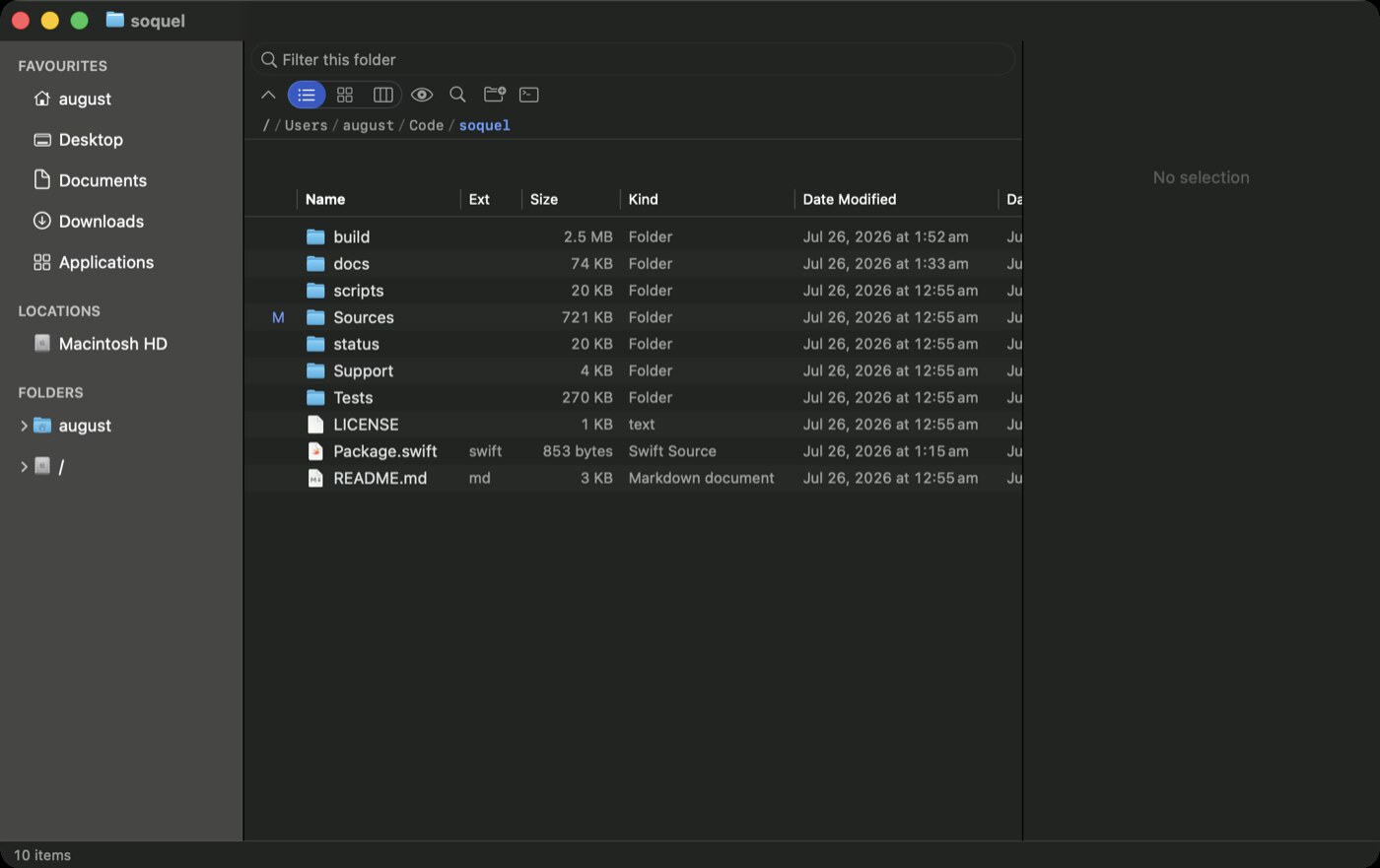The width and height of the screenshot is (1380, 868).
Task: Click the M git status marker
Action: 278,317
